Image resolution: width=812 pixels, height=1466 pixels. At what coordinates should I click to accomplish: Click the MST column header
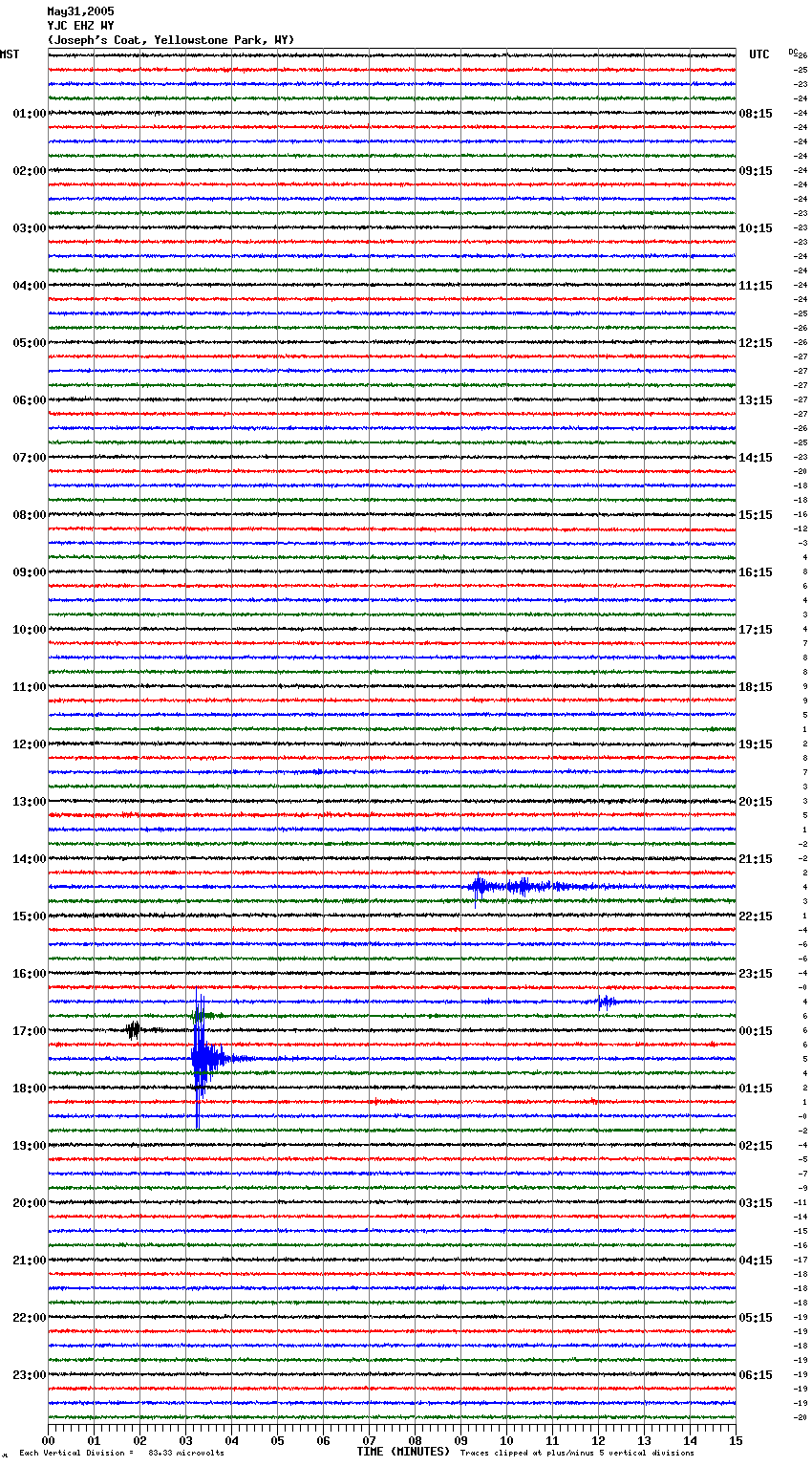pos(10,54)
